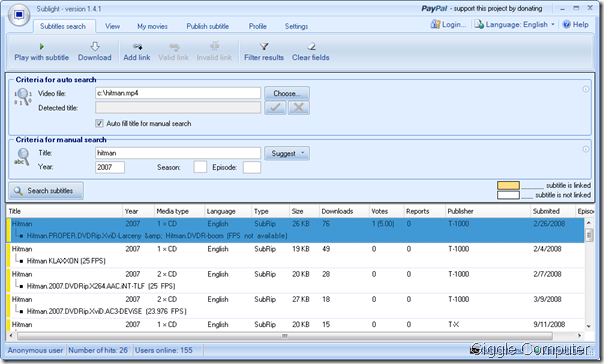Image resolution: width=604 pixels, height=364 pixels.
Task: Sort results by Size column header
Action: click(x=304, y=211)
